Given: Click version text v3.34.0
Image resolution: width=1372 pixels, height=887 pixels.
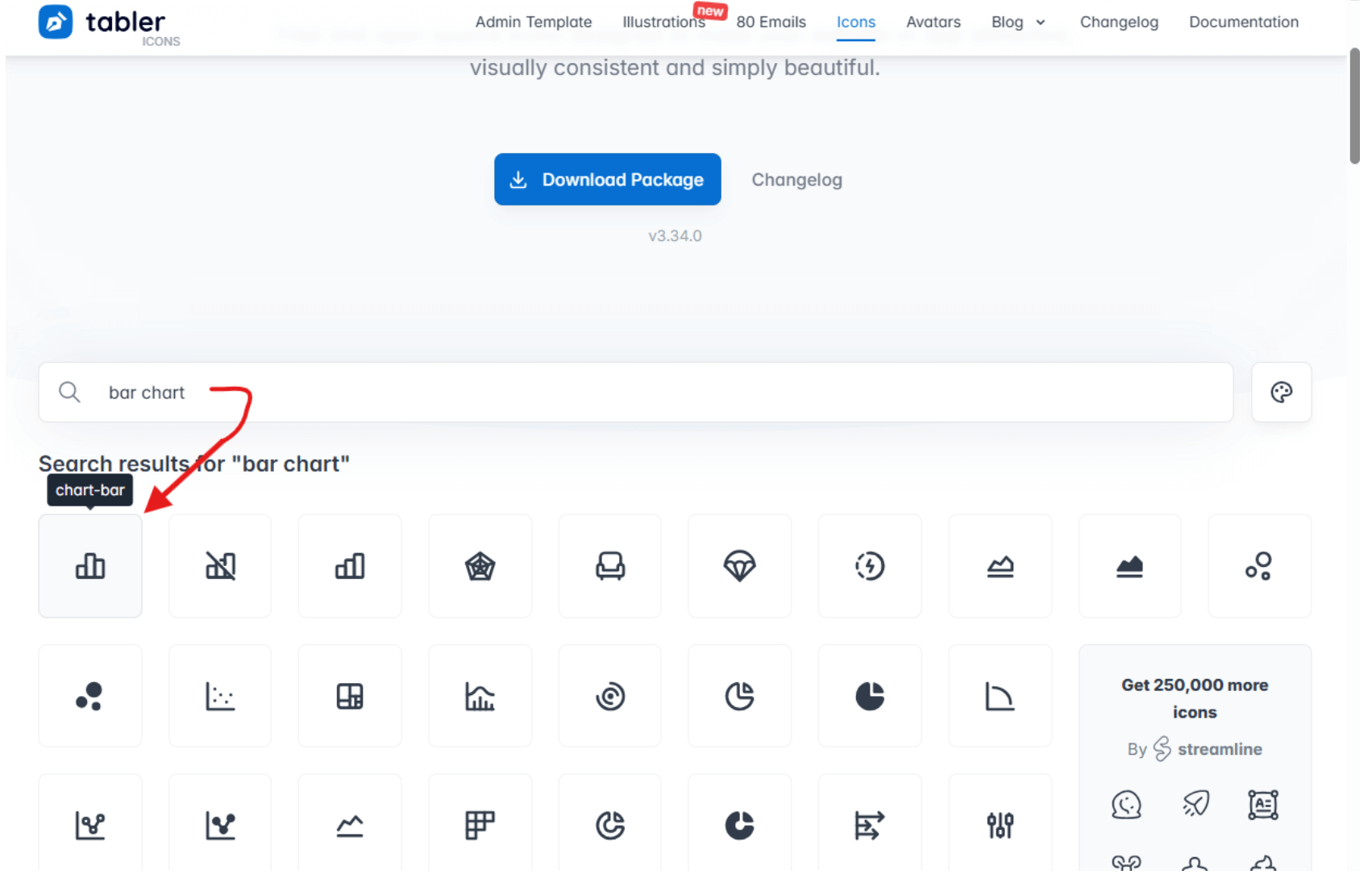Looking at the screenshot, I should (676, 235).
